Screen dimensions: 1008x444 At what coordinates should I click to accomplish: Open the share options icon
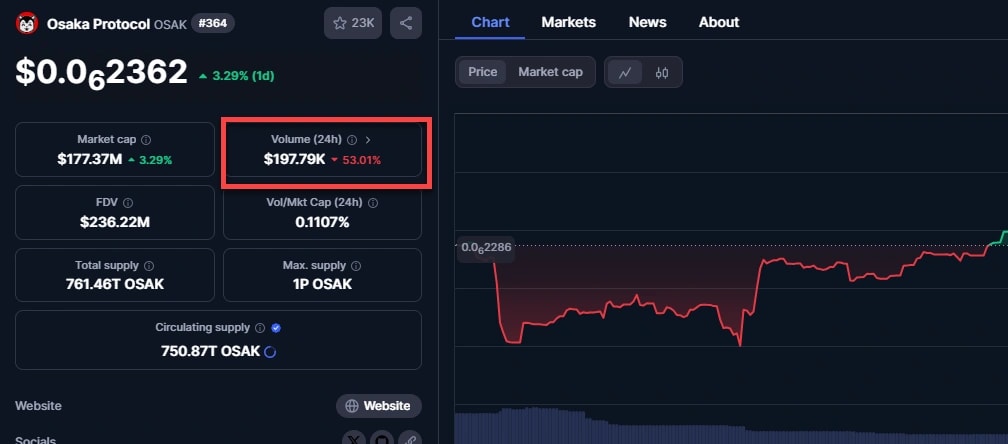pyautogui.click(x=405, y=23)
